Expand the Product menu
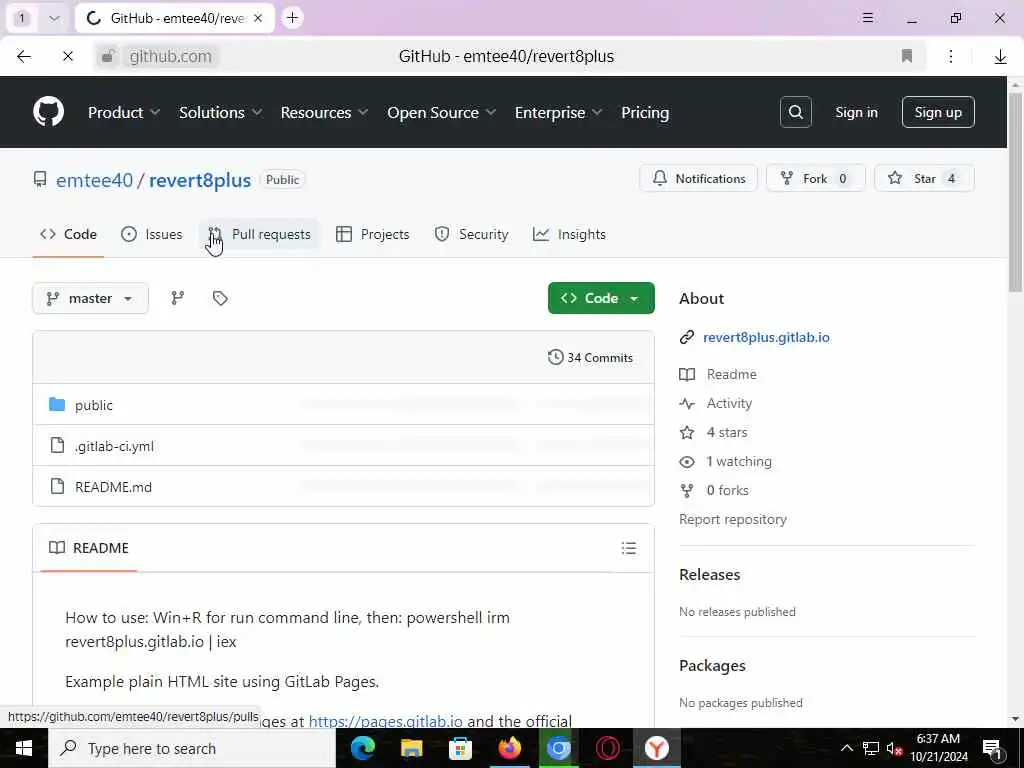Screen dimensions: 1024x768 click(x=124, y=112)
